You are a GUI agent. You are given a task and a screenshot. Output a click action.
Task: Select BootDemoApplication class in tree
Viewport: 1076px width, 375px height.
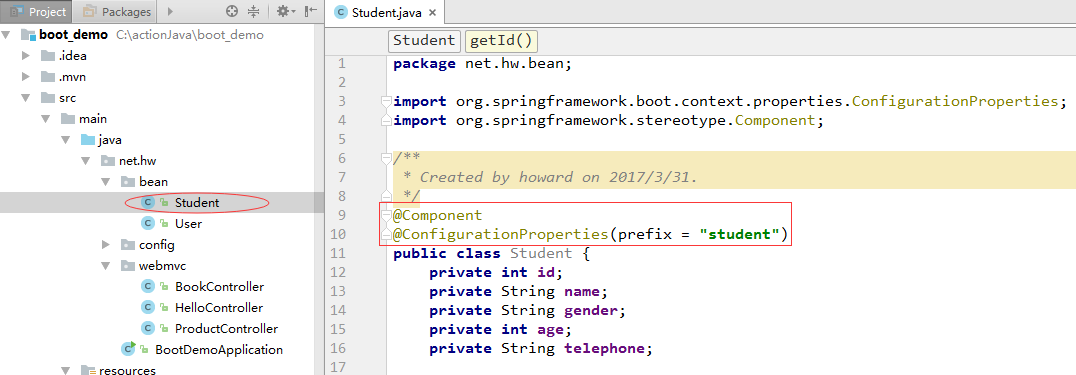(218, 350)
